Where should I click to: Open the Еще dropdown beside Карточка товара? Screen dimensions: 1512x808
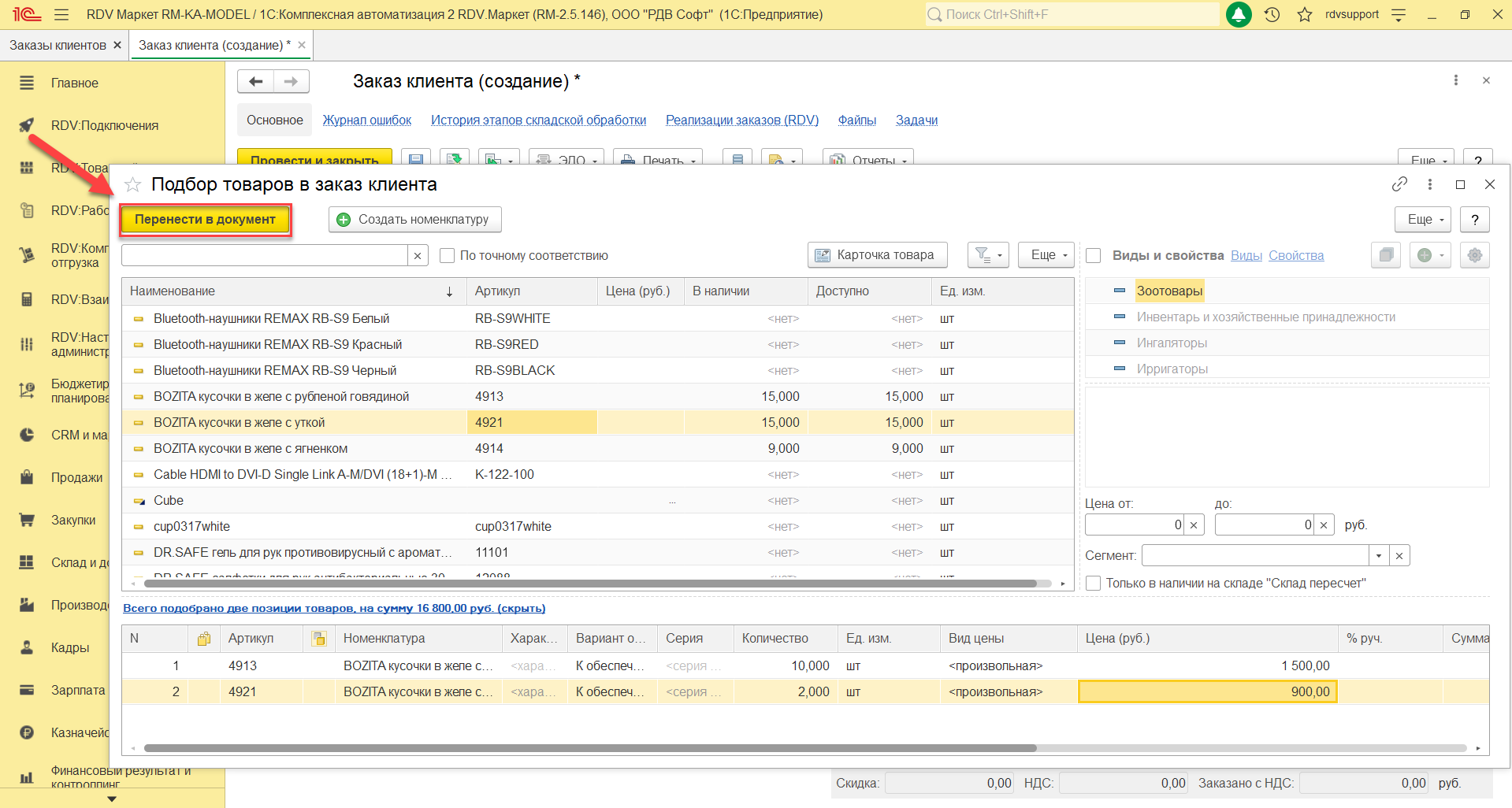click(x=1046, y=255)
